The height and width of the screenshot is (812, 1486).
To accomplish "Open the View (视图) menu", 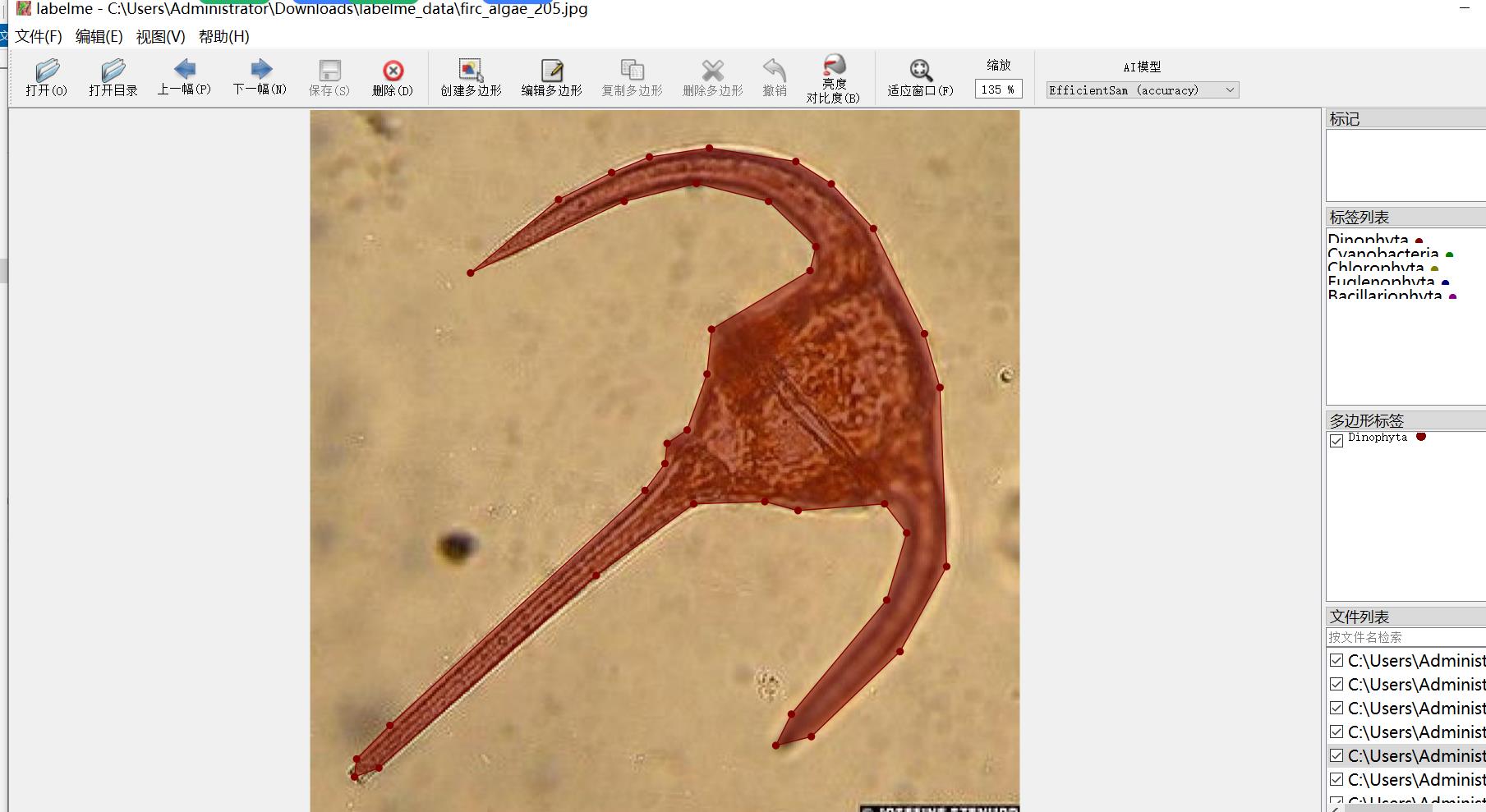I will pyautogui.click(x=160, y=37).
